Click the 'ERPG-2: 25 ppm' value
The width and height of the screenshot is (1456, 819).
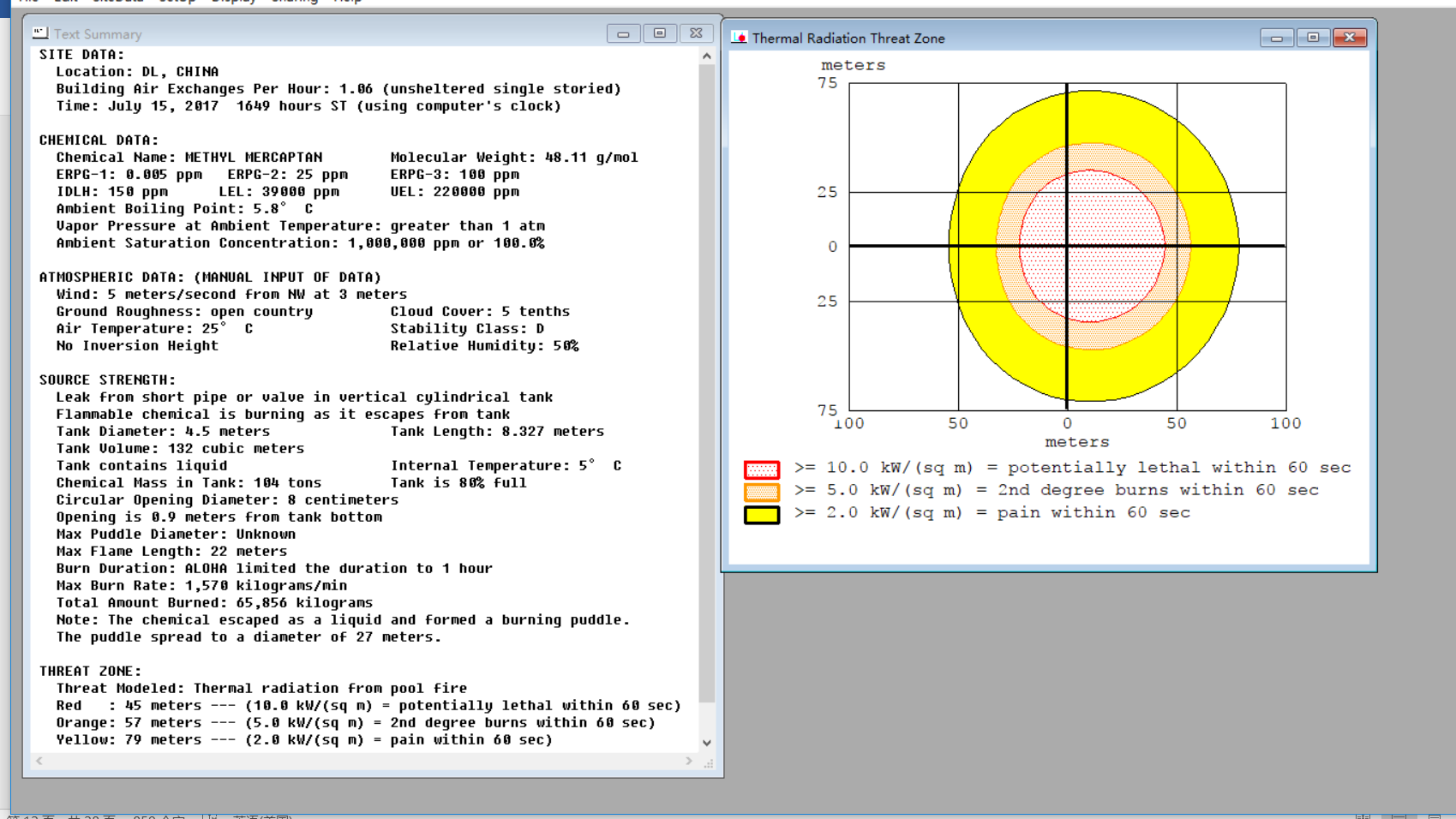pyautogui.click(x=288, y=175)
